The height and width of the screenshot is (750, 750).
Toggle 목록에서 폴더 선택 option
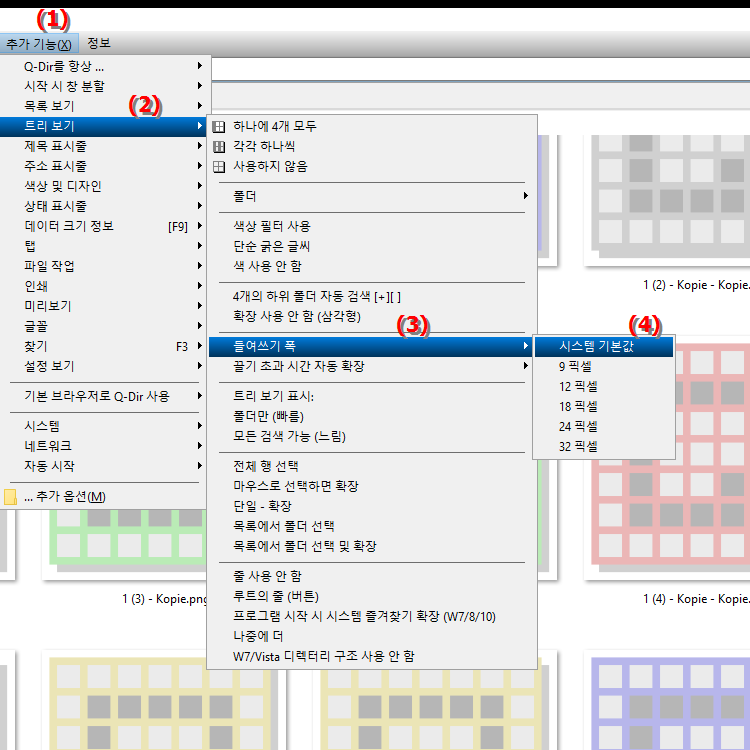pos(372,526)
